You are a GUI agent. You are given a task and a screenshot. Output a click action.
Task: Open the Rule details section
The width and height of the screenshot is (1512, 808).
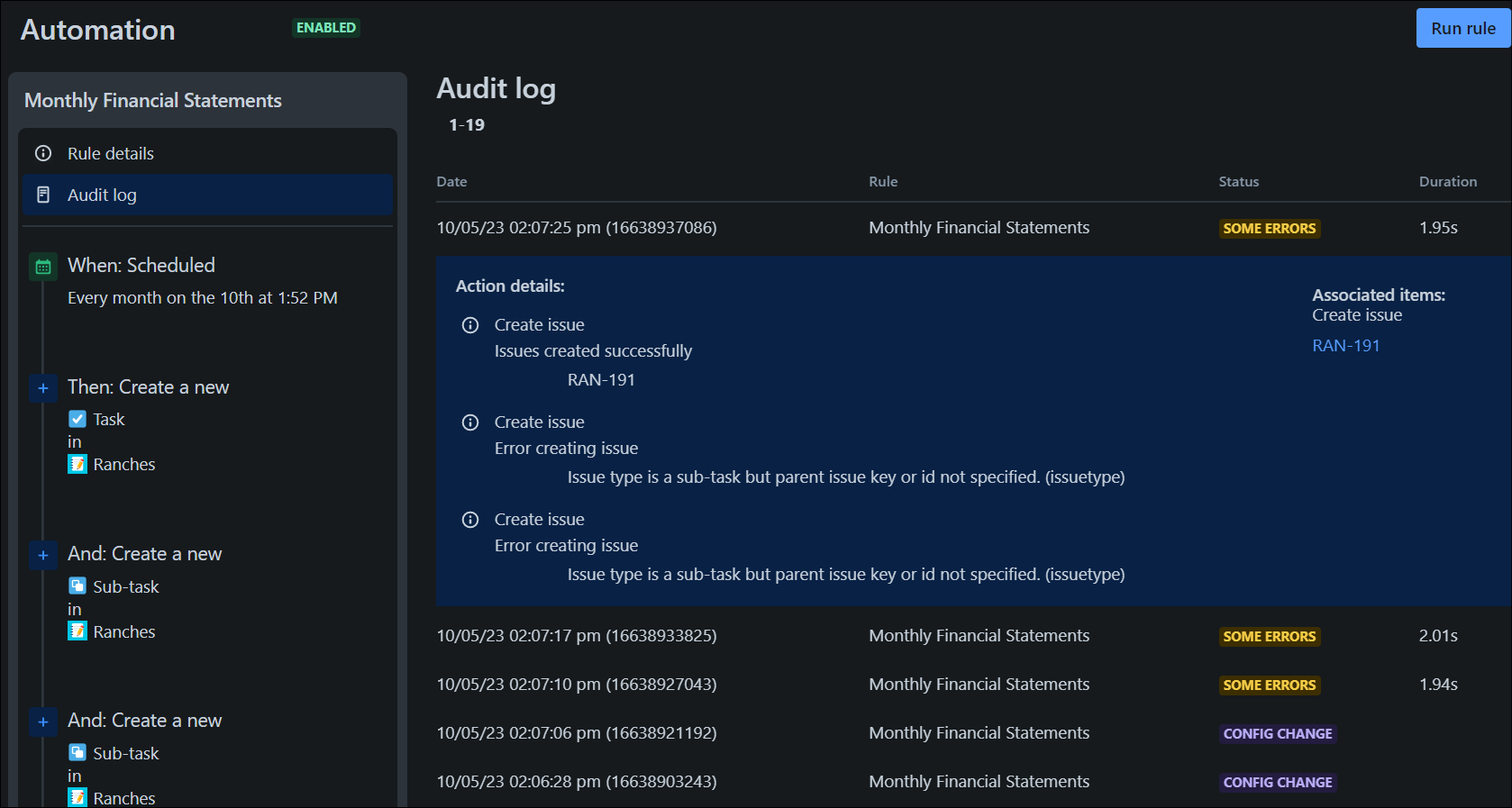(207, 153)
